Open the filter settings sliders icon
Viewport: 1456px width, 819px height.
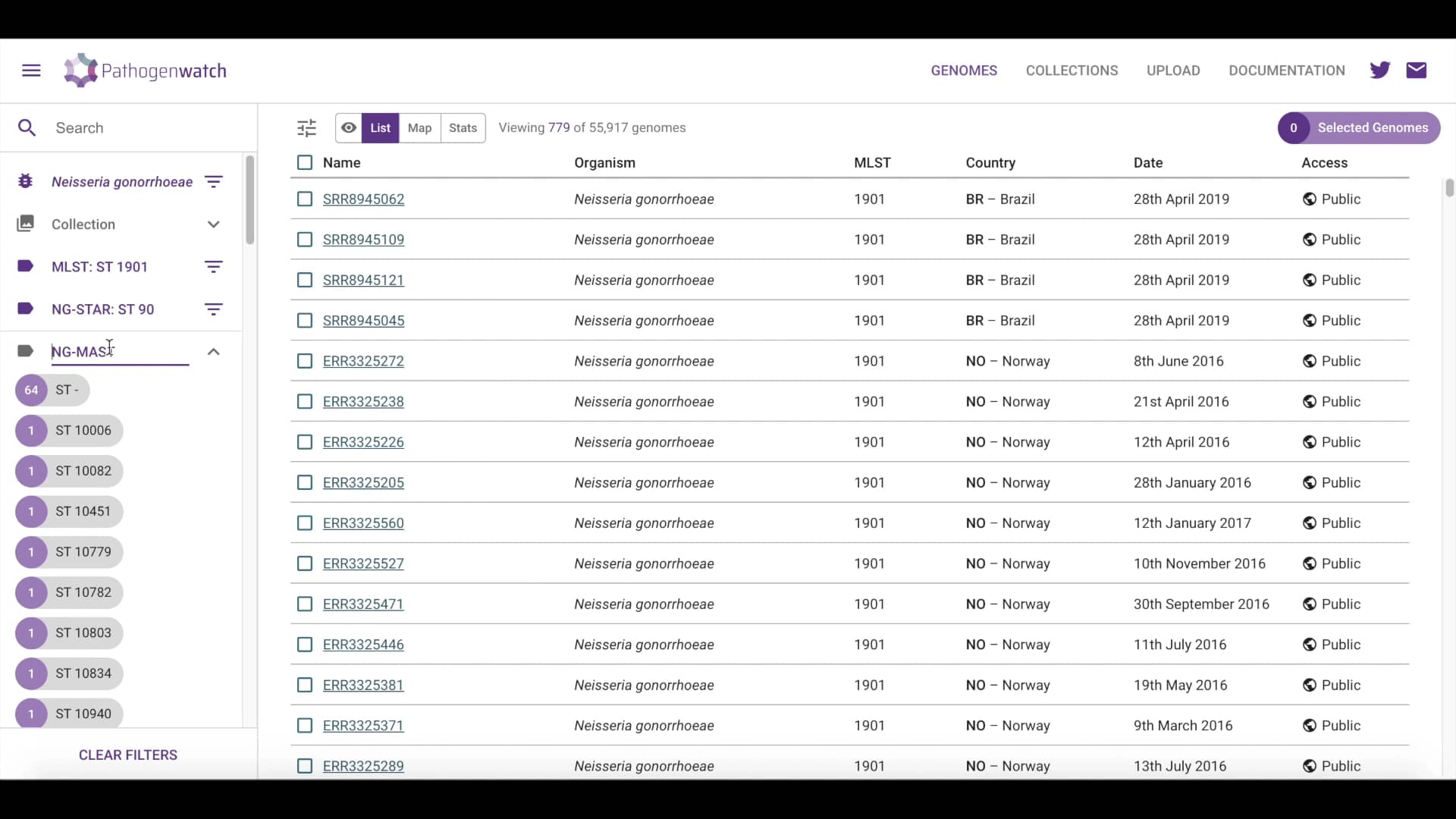(x=306, y=127)
